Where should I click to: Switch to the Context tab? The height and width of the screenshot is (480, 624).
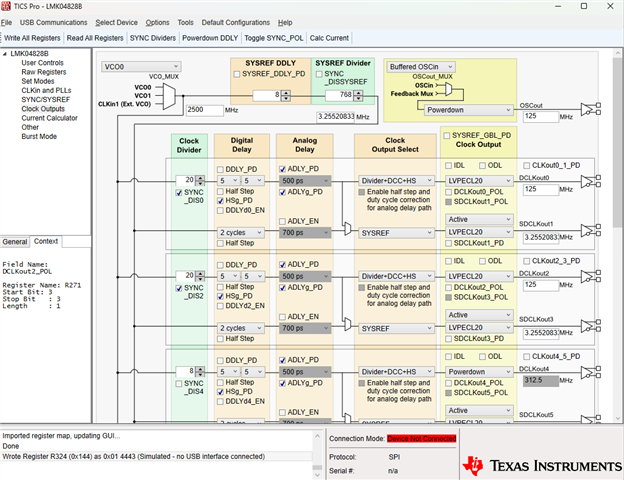coord(46,241)
